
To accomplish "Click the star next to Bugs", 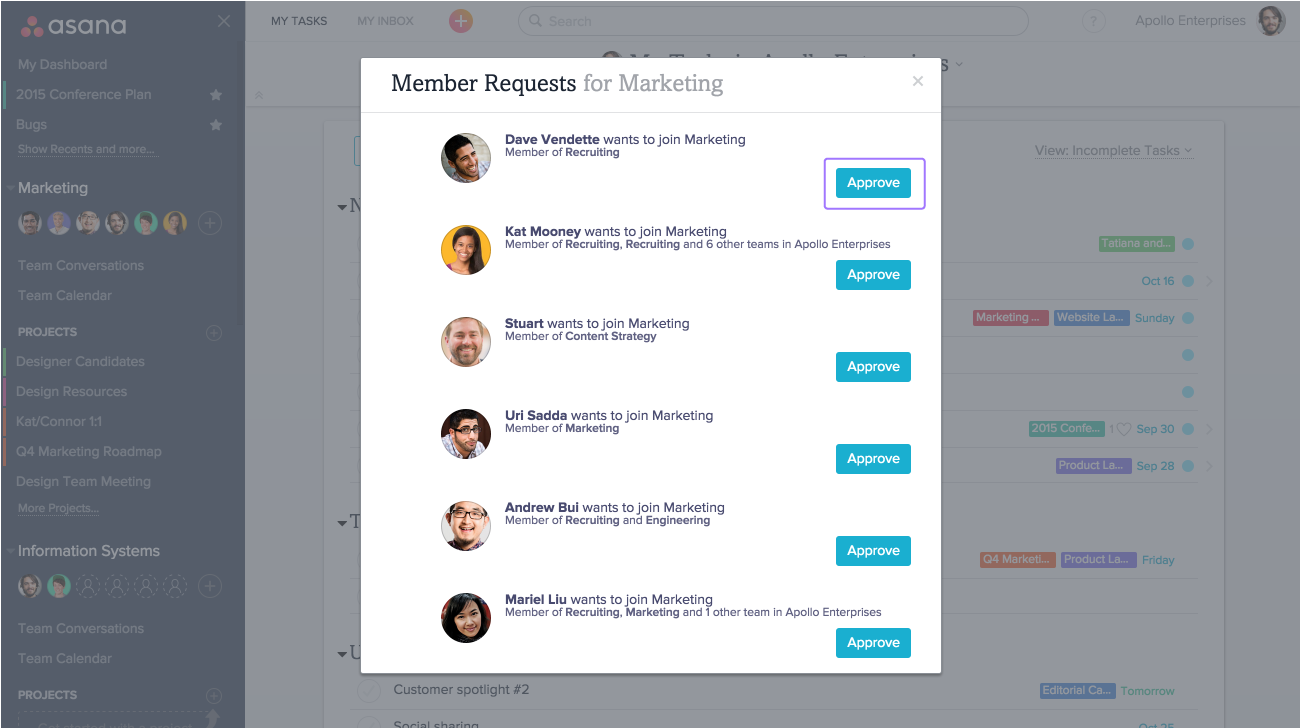I will [216, 125].
